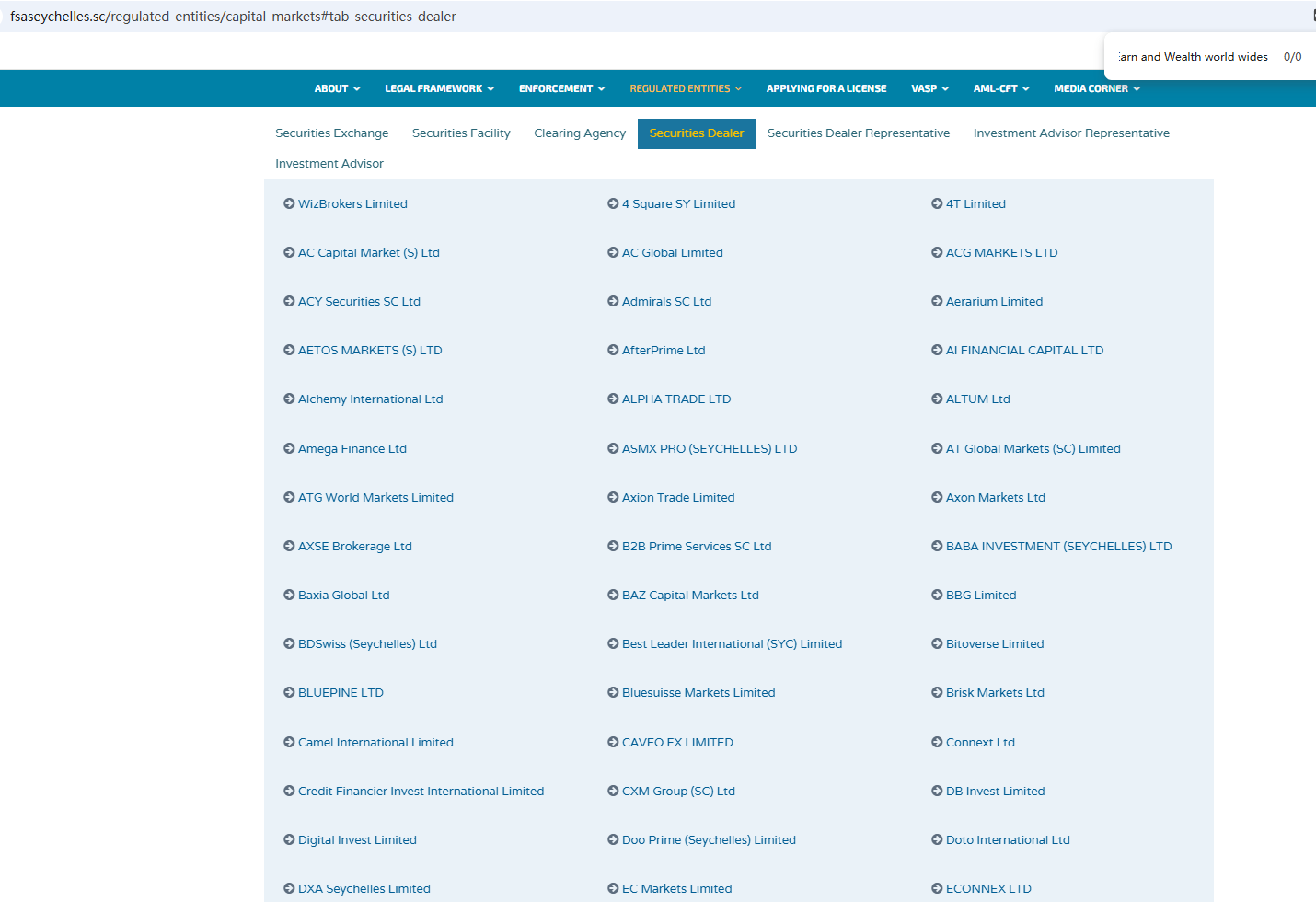Open the B2B Prime Services SC Ltd link
Screen dimensions: 1316x902
(697, 546)
